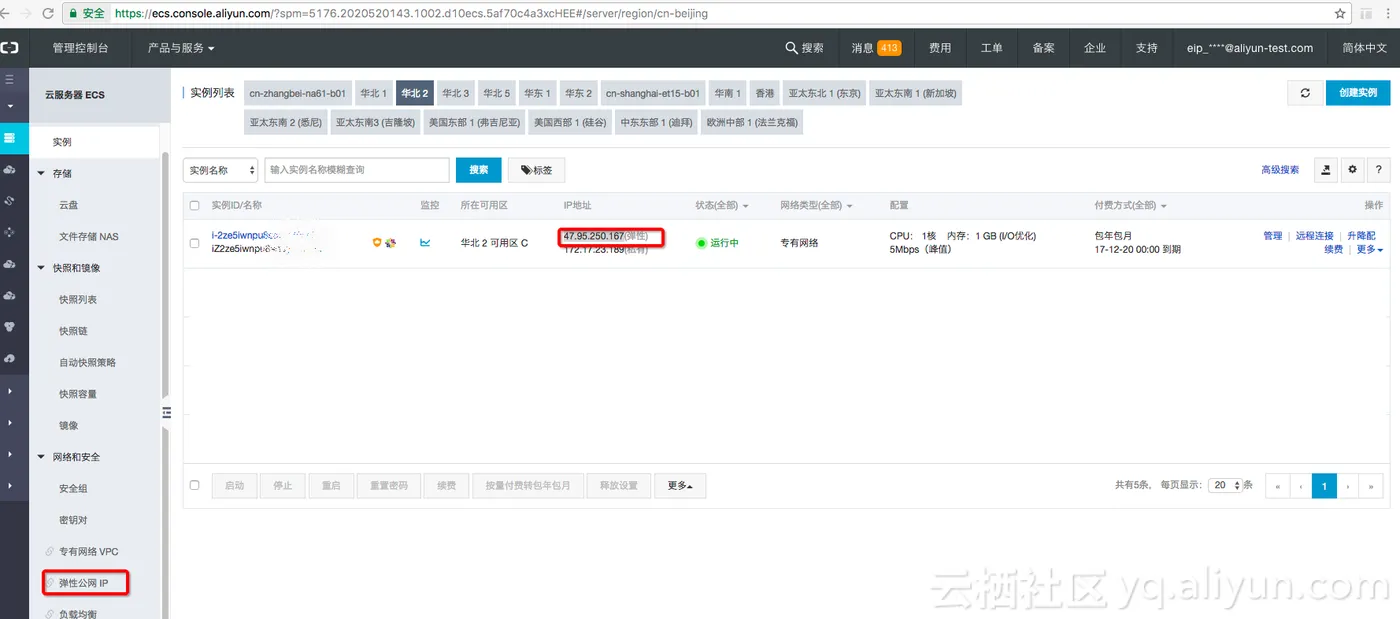This screenshot has width=1400, height=619.
Task: Select the 华东 1 region tab
Action: pyautogui.click(x=537, y=93)
